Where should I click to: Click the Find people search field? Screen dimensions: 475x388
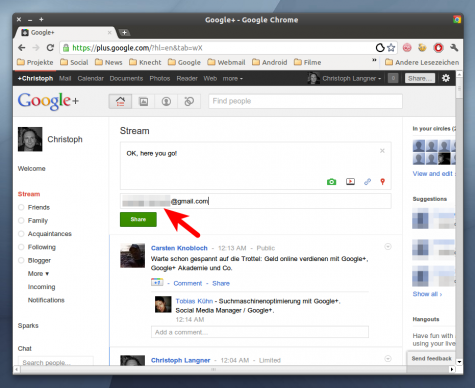coord(305,101)
